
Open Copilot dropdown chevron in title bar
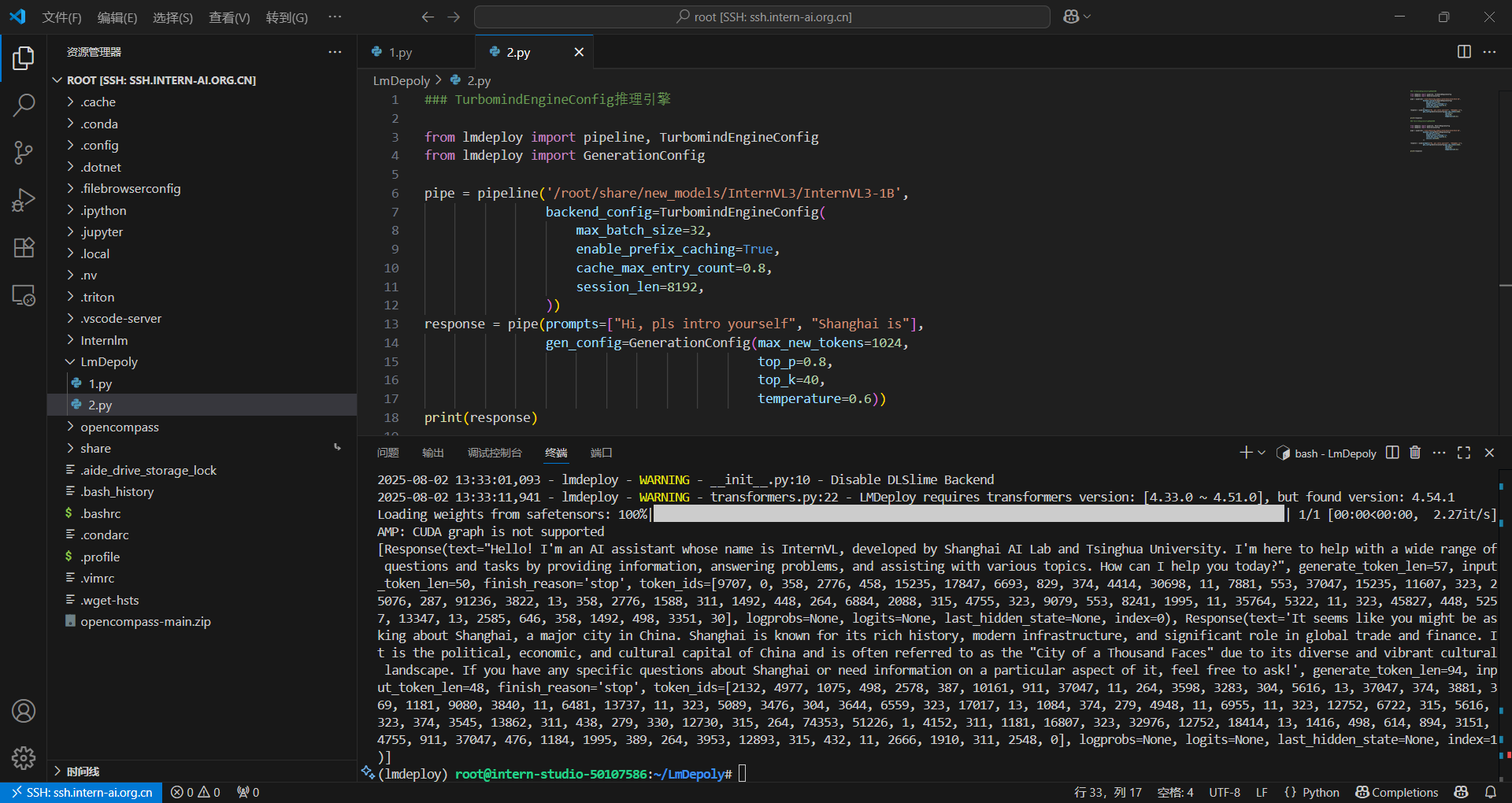click(x=1088, y=17)
